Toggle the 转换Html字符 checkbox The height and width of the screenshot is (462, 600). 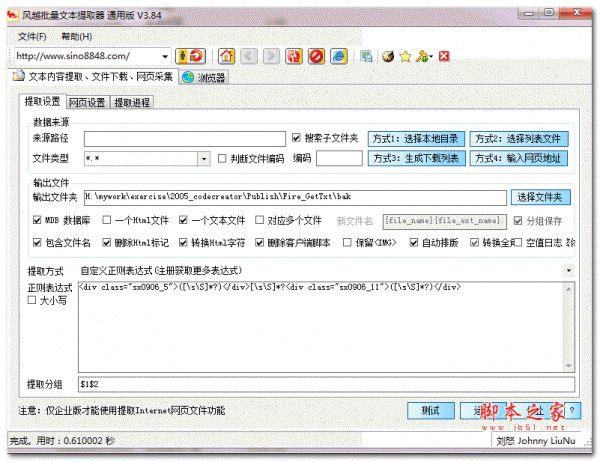pos(183,243)
